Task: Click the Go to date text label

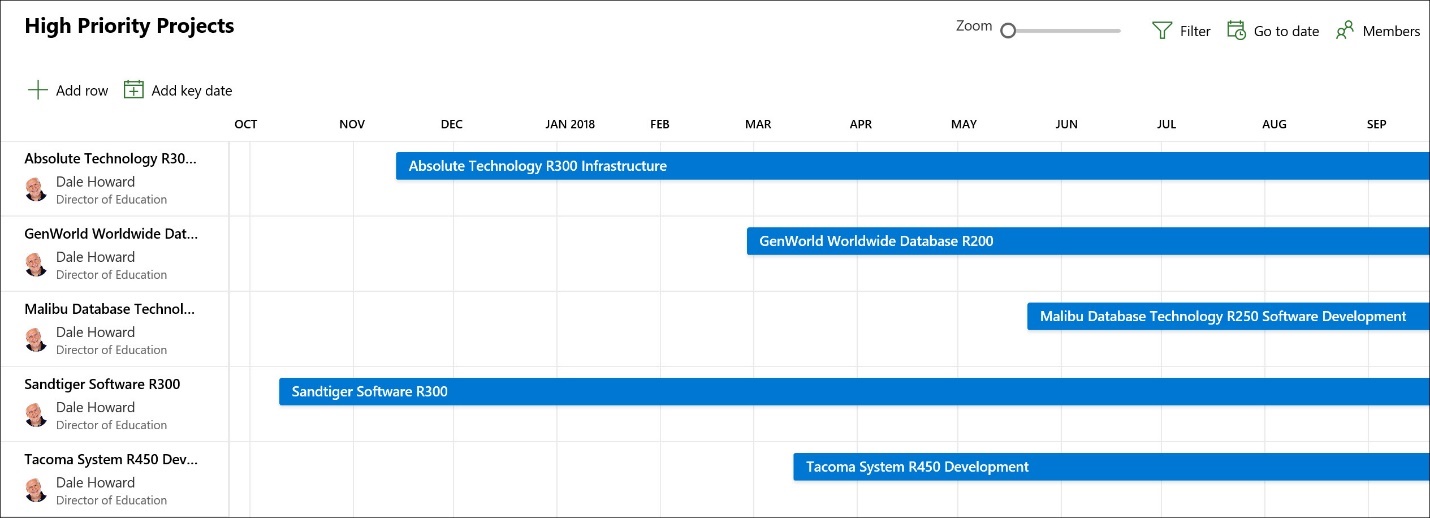Action: pos(1286,31)
